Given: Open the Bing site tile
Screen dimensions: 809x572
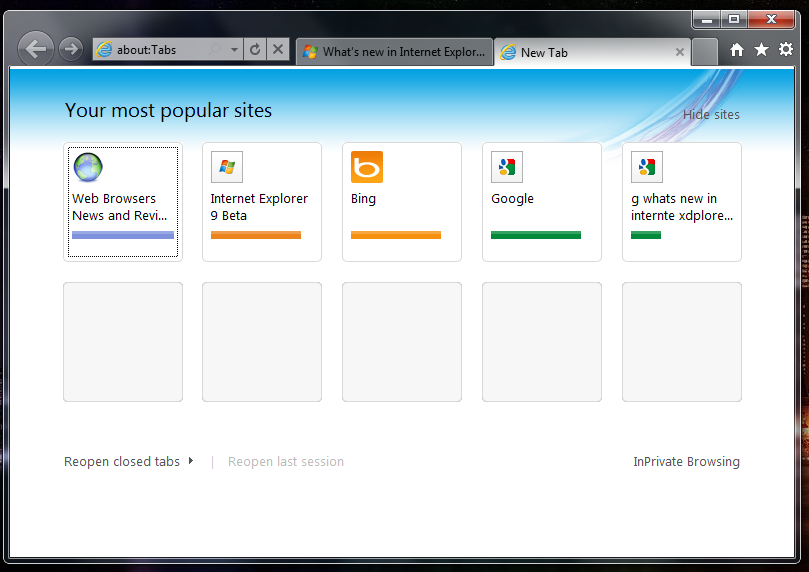Looking at the screenshot, I should 401,202.
